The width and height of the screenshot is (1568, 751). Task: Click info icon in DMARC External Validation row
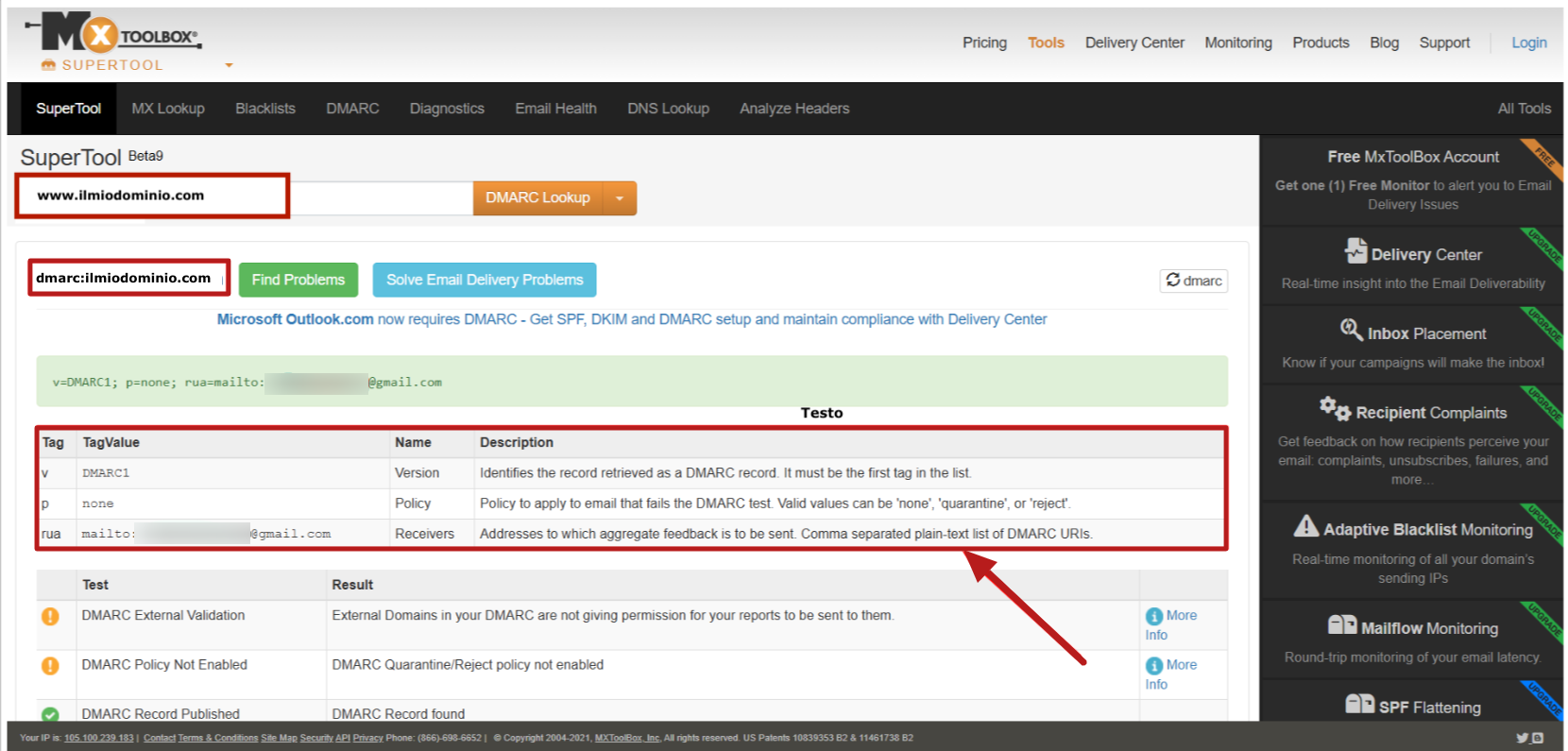point(1153,616)
